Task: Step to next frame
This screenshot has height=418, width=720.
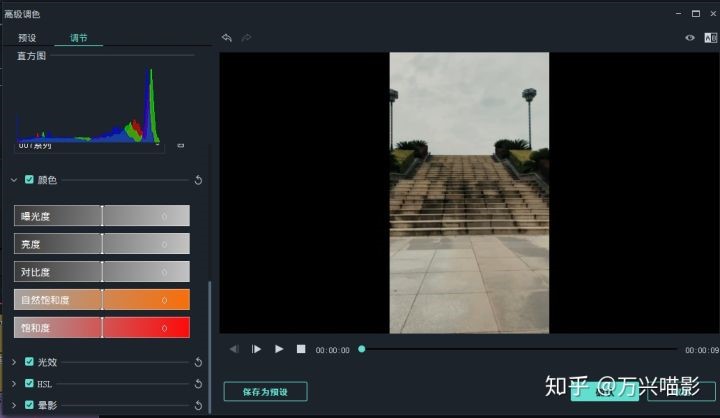Action: (256, 349)
